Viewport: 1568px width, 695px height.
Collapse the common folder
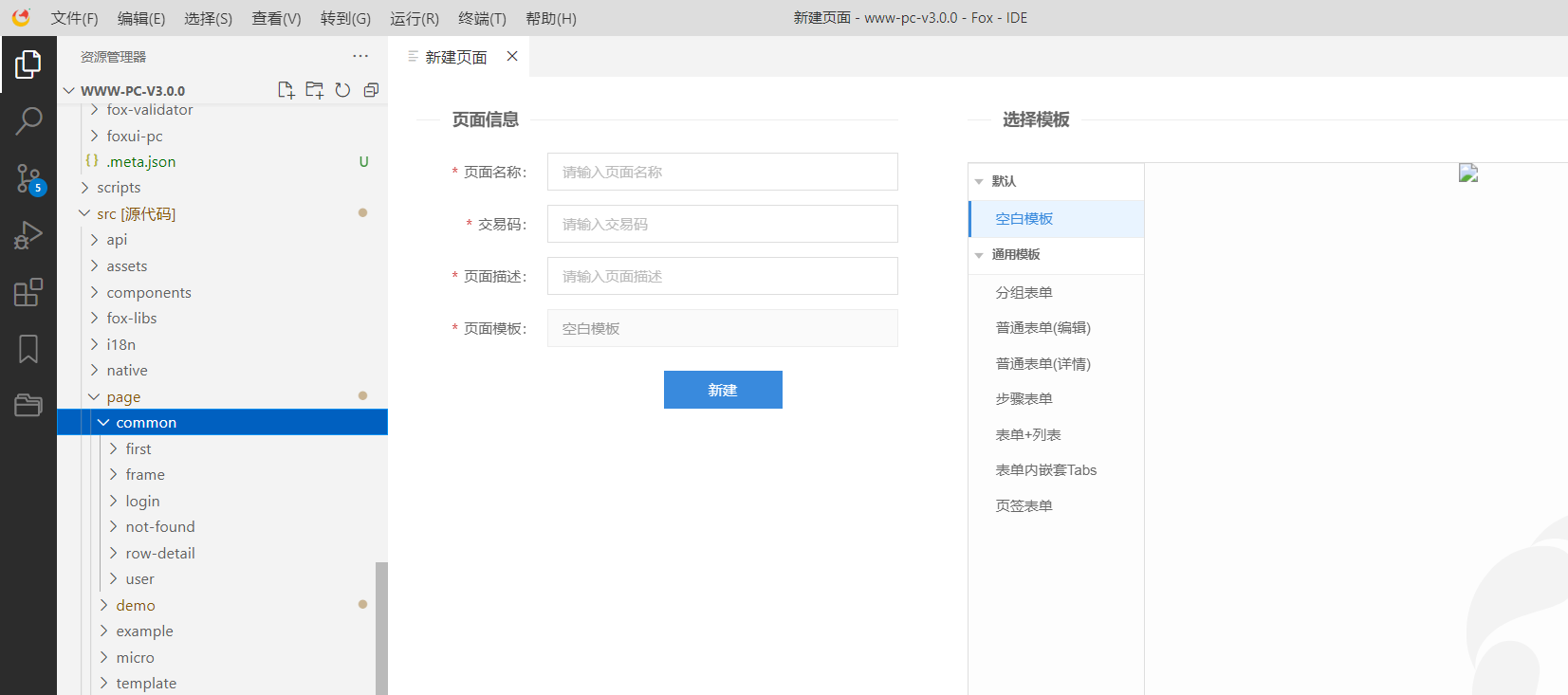pos(103,423)
